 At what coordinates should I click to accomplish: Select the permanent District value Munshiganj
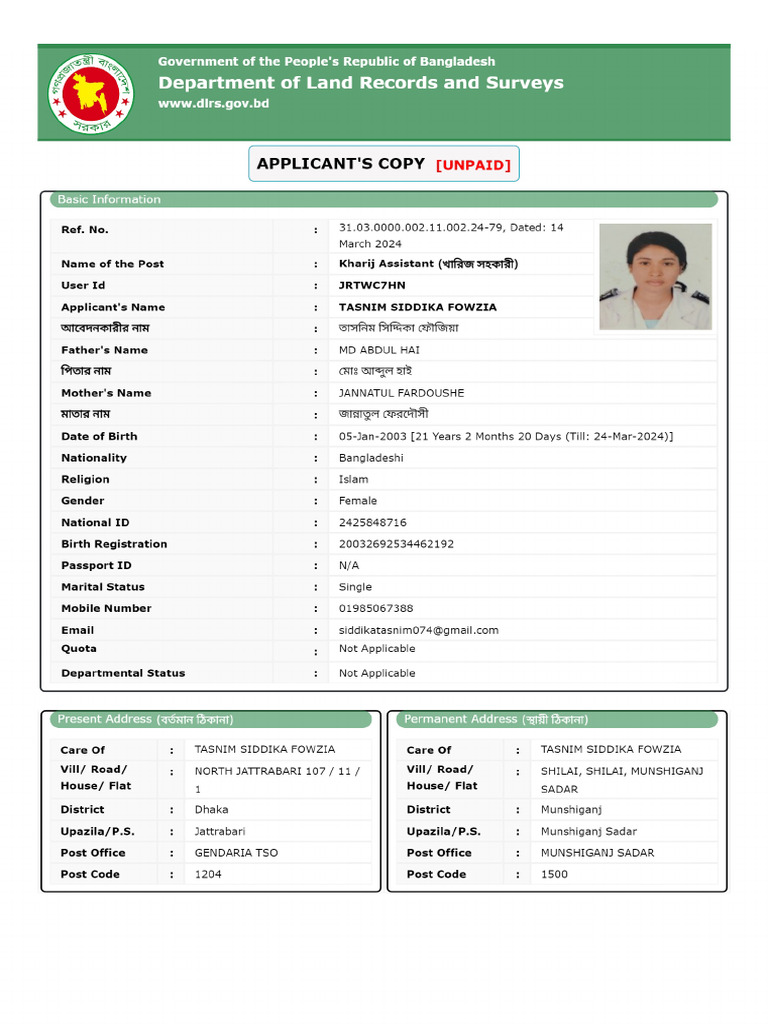571,810
